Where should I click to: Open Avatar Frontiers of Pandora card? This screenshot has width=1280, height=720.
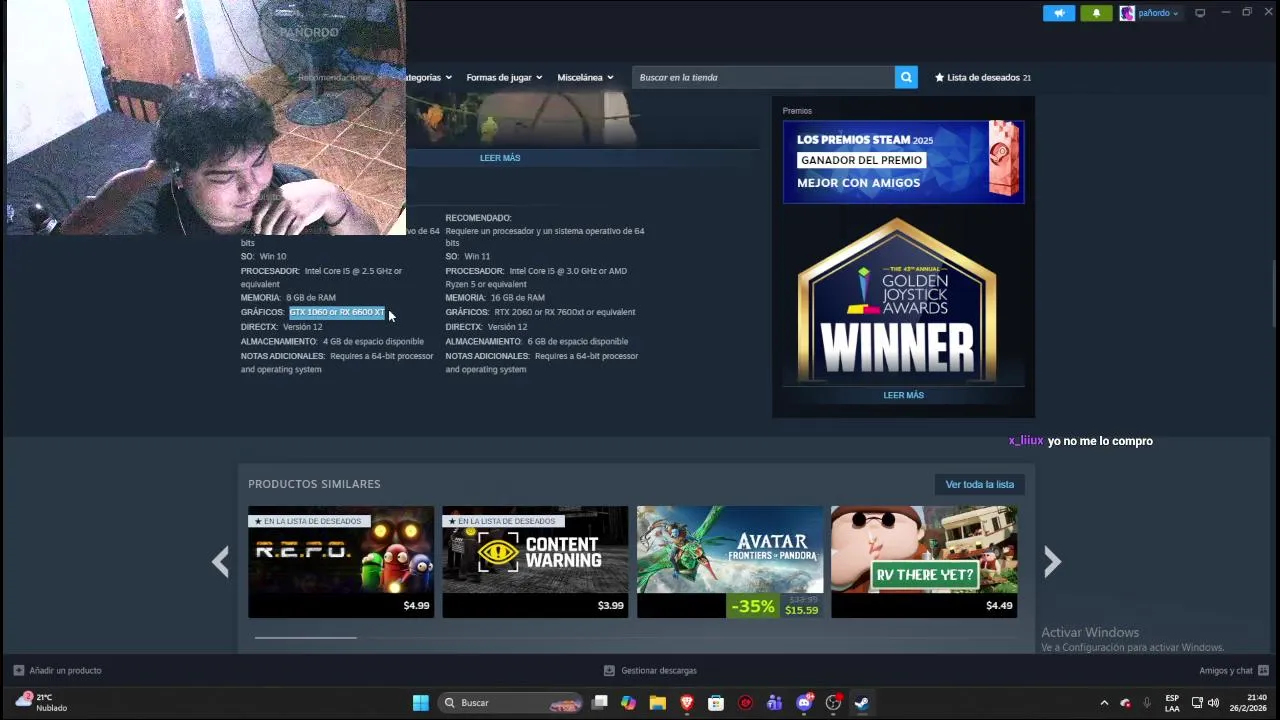[x=730, y=562]
